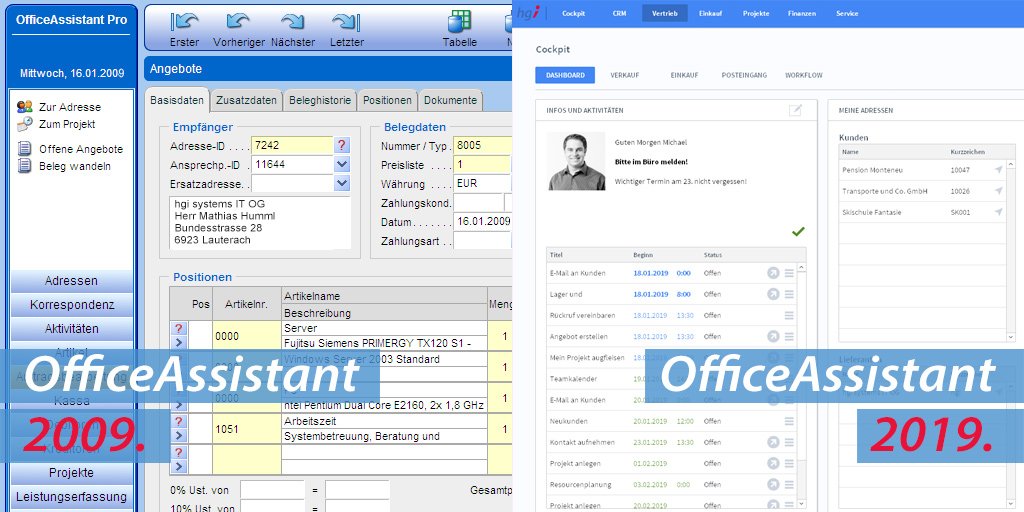Go to first record with Erster
The width and height of the screenshot is (1024, 512).
pyautogui.click(x=184, y=29)
